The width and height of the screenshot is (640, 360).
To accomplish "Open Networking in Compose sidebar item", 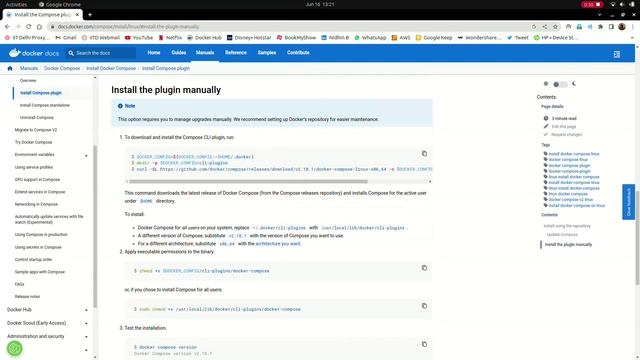I will click(x=36, y=204).
